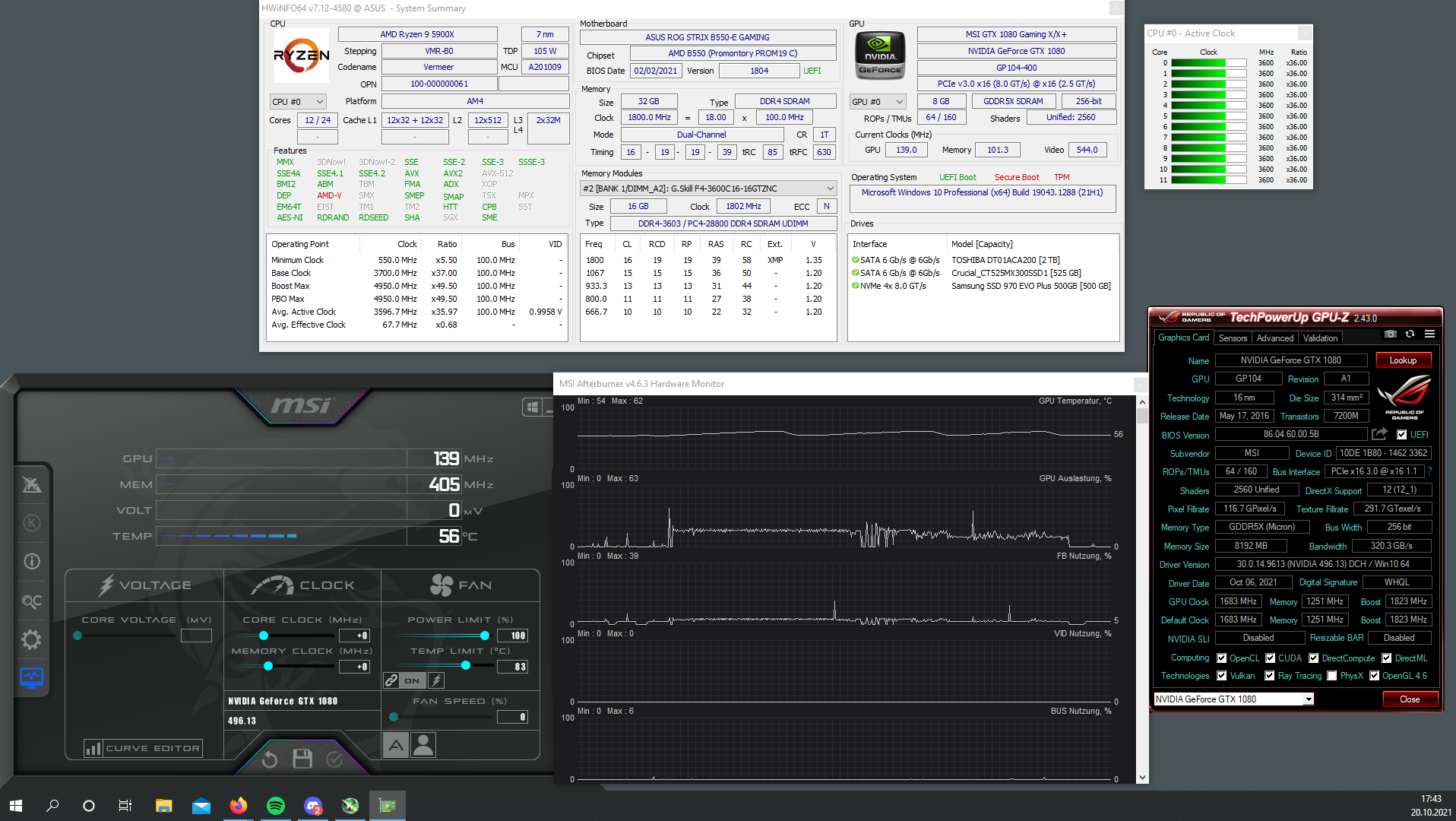Switch to the Advanced tab

[x=1274, y=338]
